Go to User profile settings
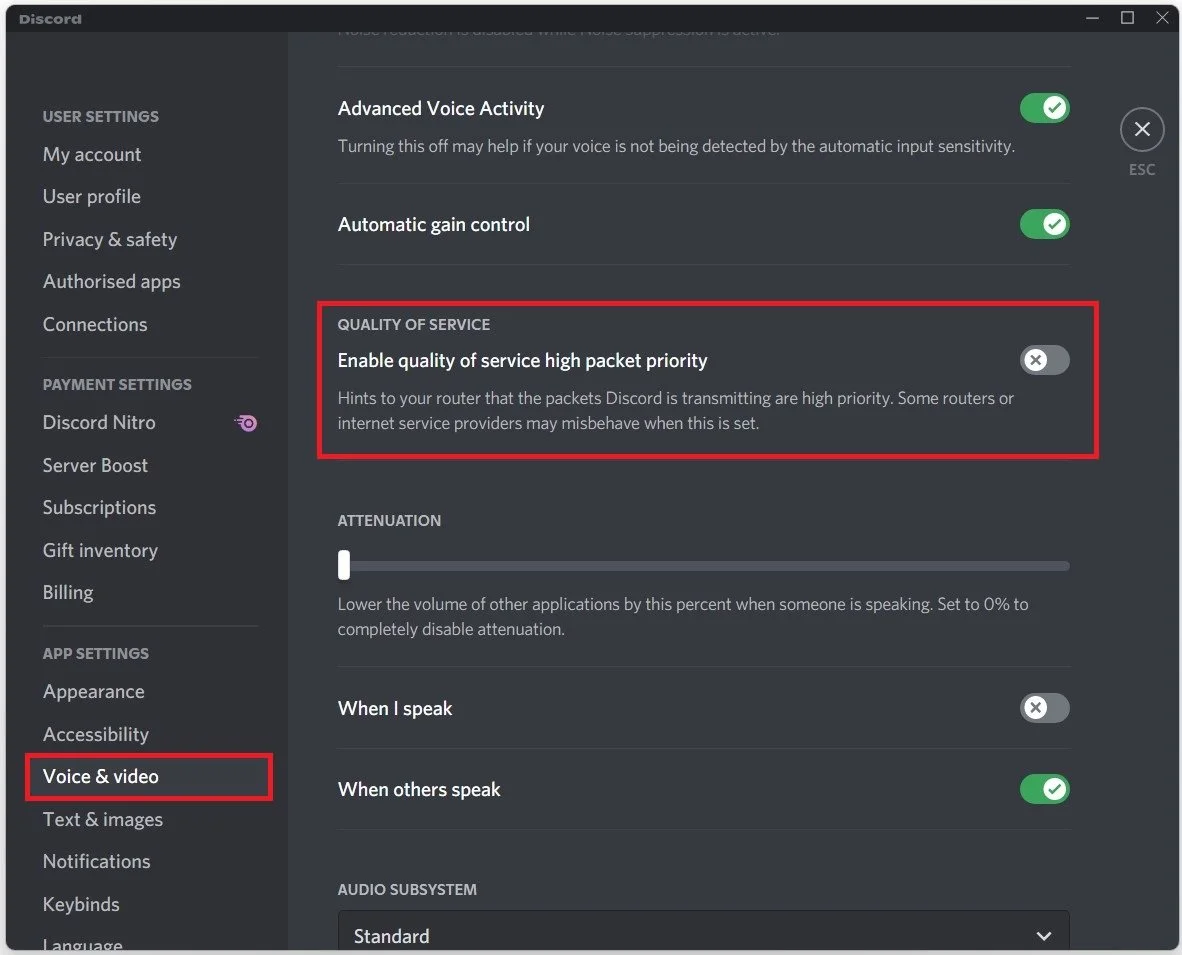This screenshot has width=1182, height=955. pyautogui.click(x=92, y=197)
